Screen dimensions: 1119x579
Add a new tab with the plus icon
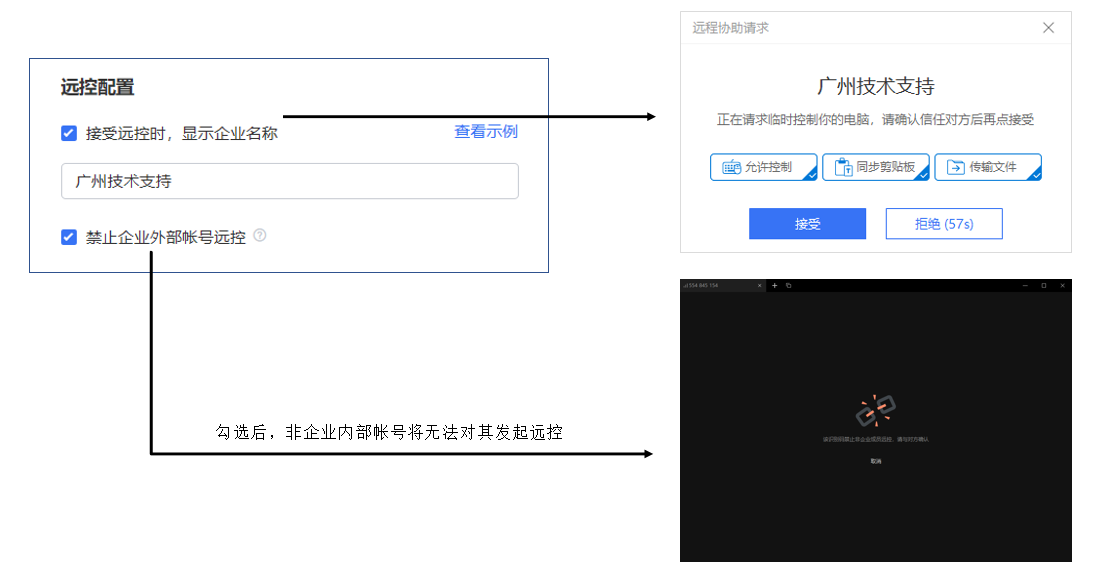(x=774, y=286)
